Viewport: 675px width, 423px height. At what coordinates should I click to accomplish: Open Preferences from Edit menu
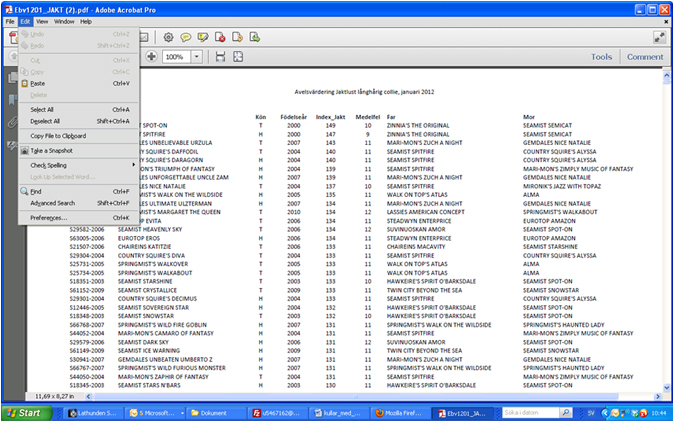pos(48,217)
